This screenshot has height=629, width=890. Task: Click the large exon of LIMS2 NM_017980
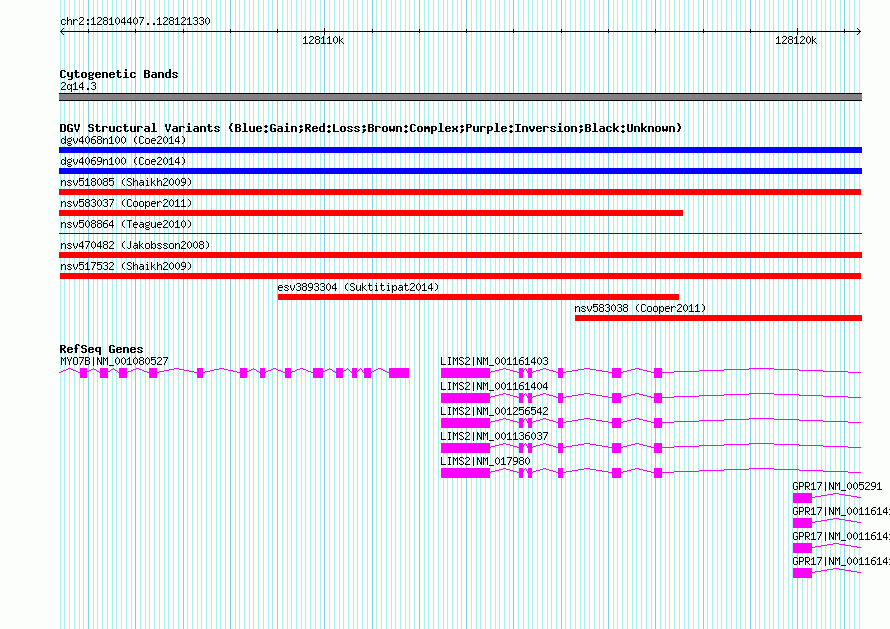pyautogui.click(x=465, y=473)
